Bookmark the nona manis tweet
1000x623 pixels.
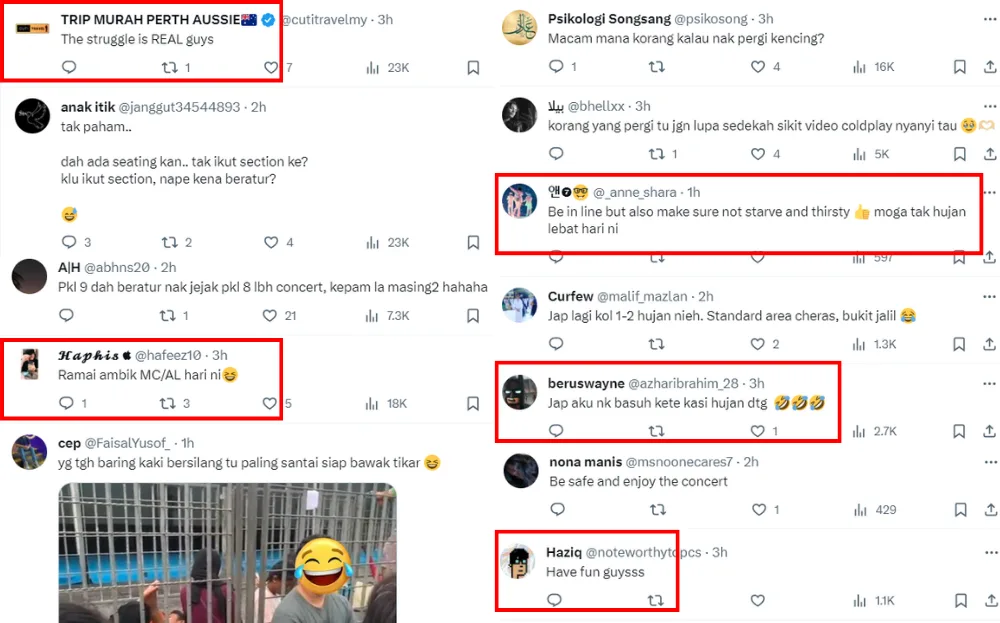click(959, 509)
